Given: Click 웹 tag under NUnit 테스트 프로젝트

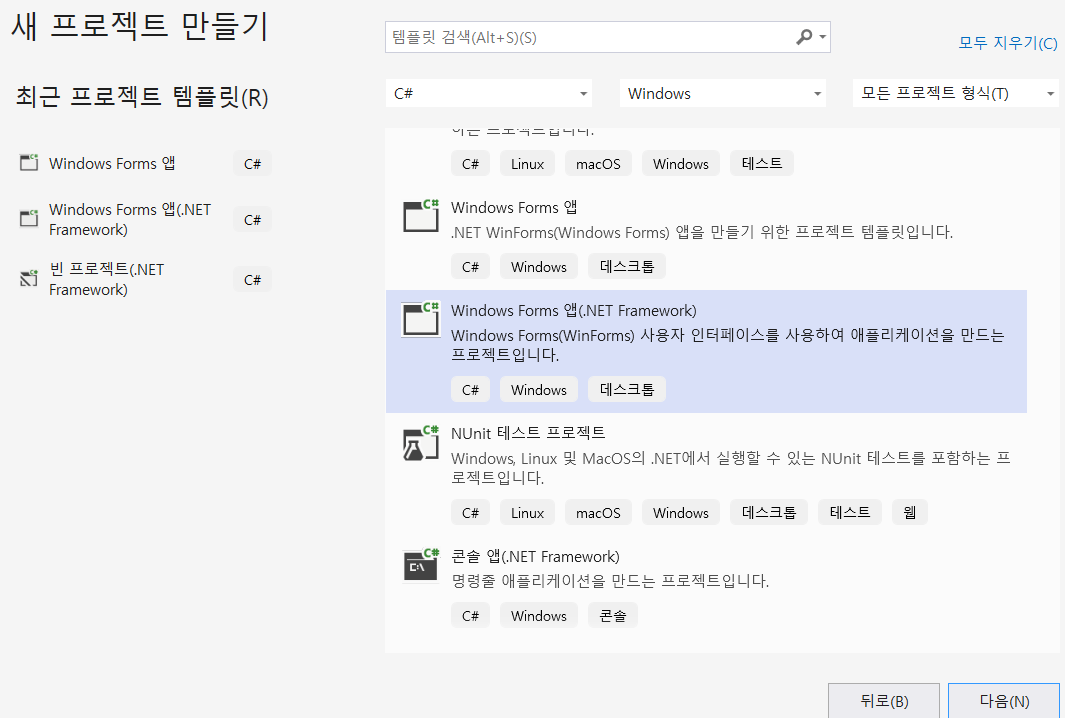Looking at the screenshot, I should (x=909, y=512).
